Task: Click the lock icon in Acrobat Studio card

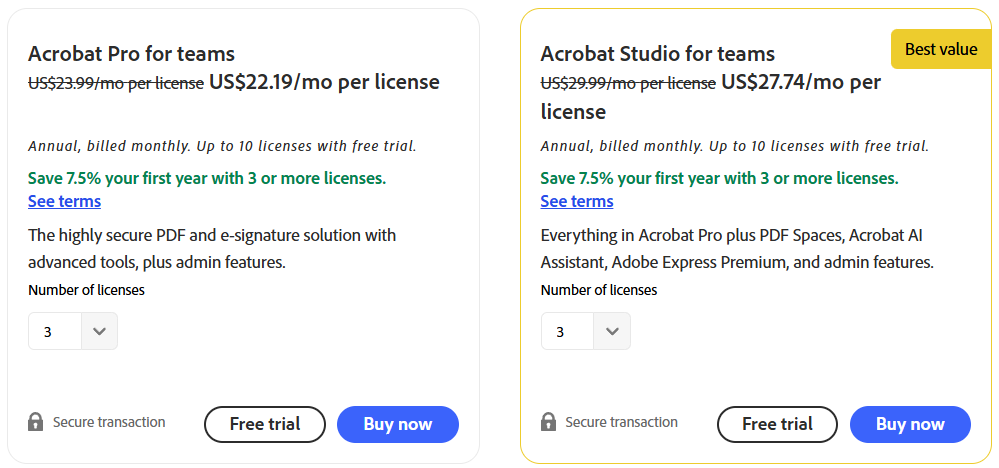Action: coord(548,422)
